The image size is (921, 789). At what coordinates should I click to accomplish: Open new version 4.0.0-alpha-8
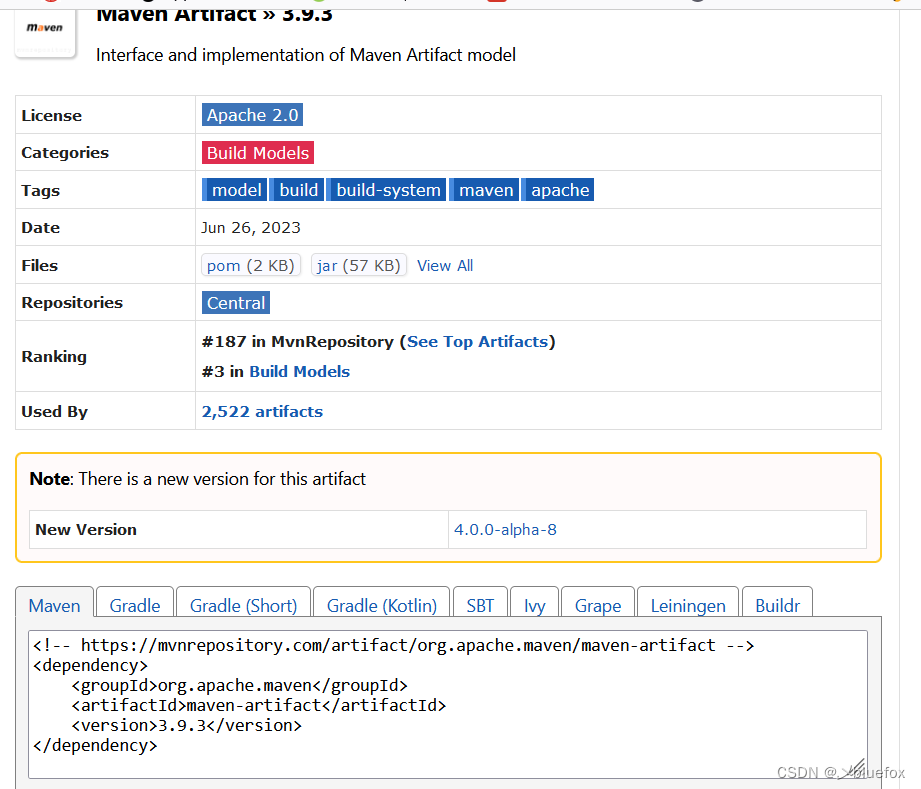505,529
